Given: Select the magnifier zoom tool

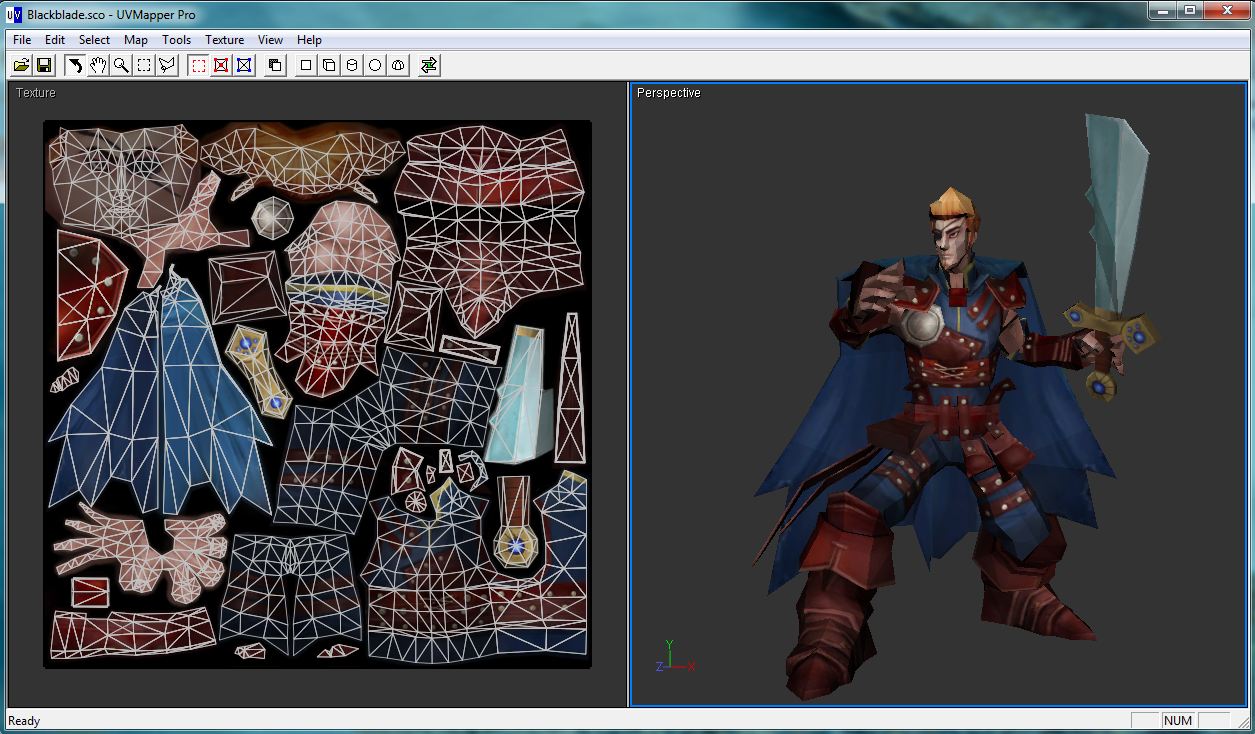Looking at the screenshot, I should (121, 64).
